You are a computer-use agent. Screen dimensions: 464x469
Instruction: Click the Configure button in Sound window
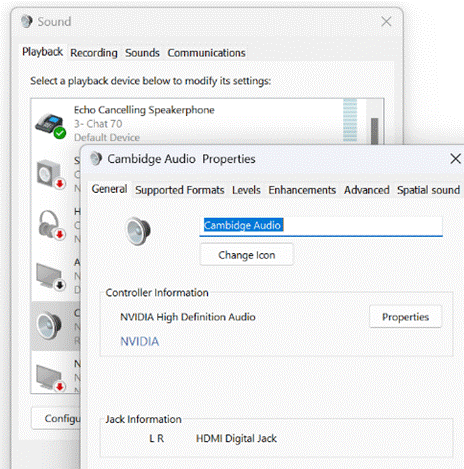tap(57, 418)
